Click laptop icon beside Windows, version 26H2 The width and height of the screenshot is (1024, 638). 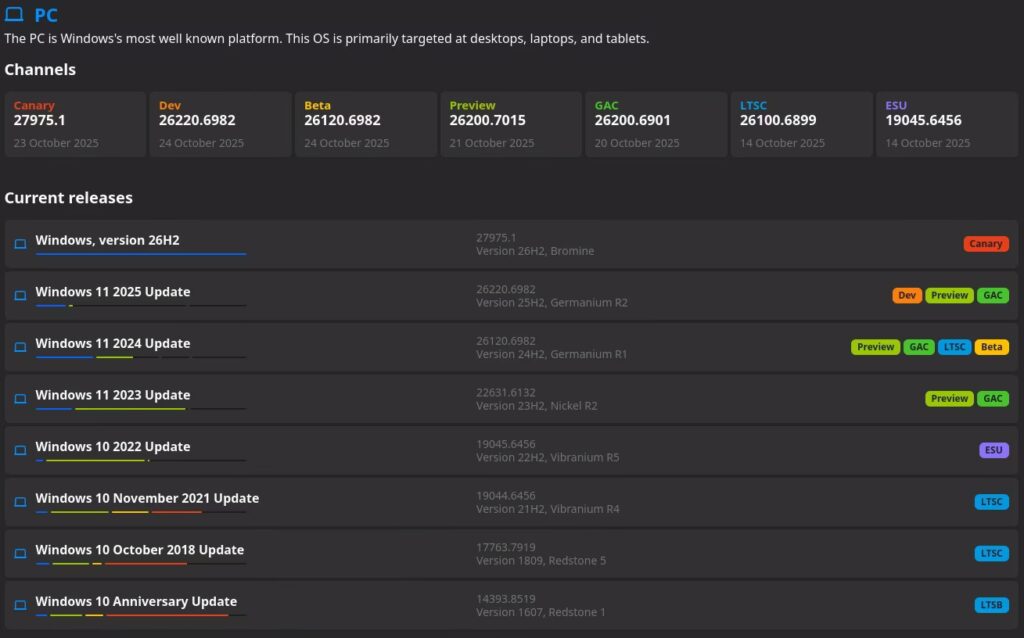pos(20,244)
